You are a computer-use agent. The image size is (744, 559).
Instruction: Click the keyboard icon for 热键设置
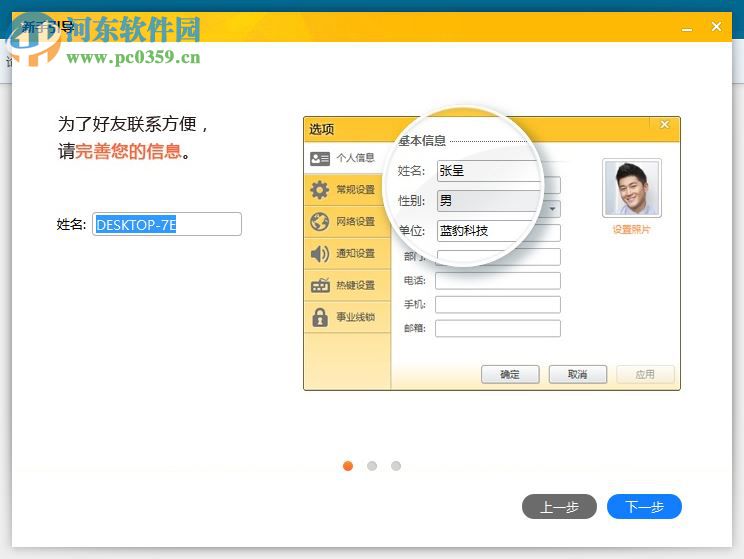(x=320, y=285)
